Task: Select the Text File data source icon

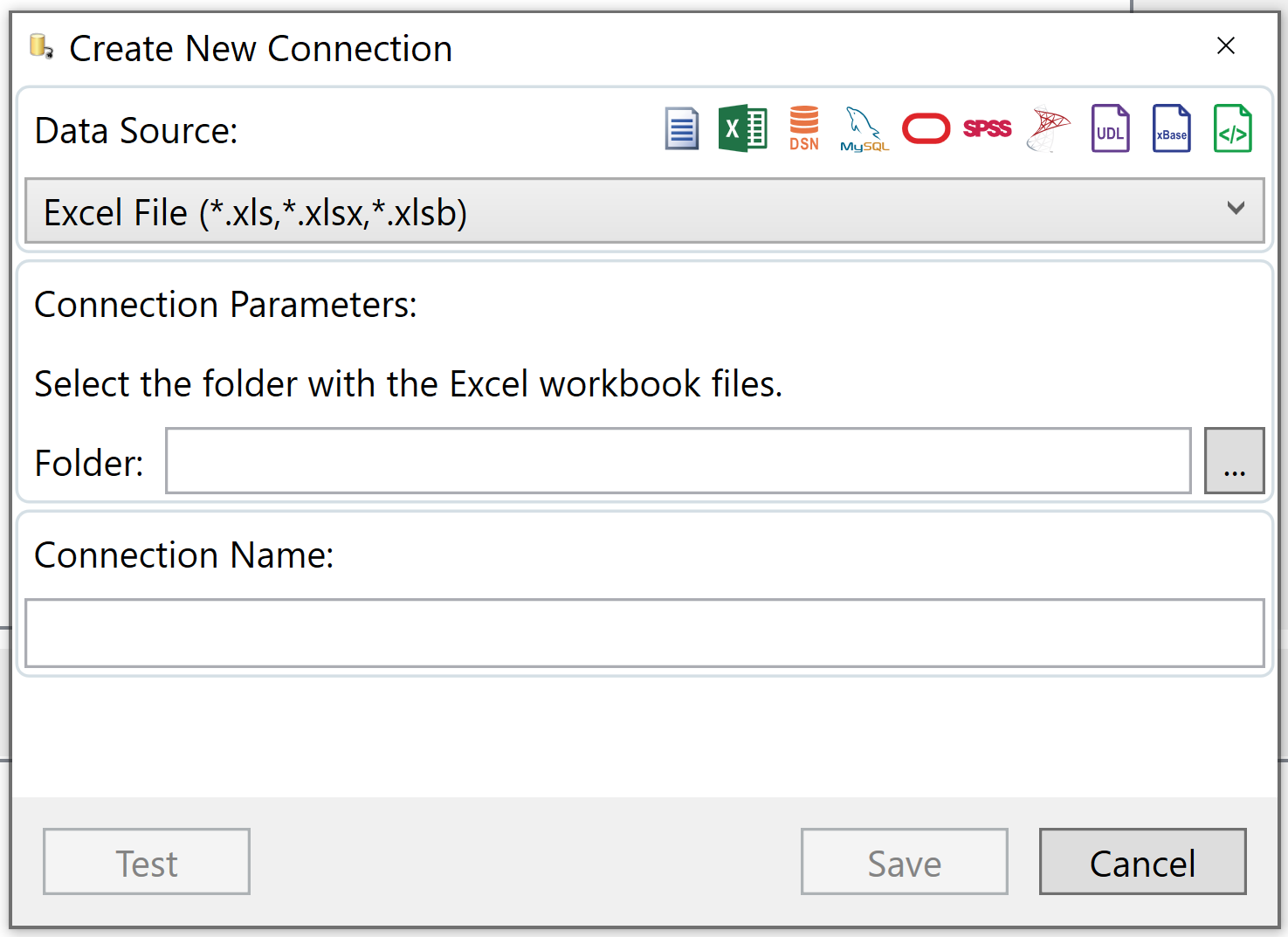Action: pos(681,128)
